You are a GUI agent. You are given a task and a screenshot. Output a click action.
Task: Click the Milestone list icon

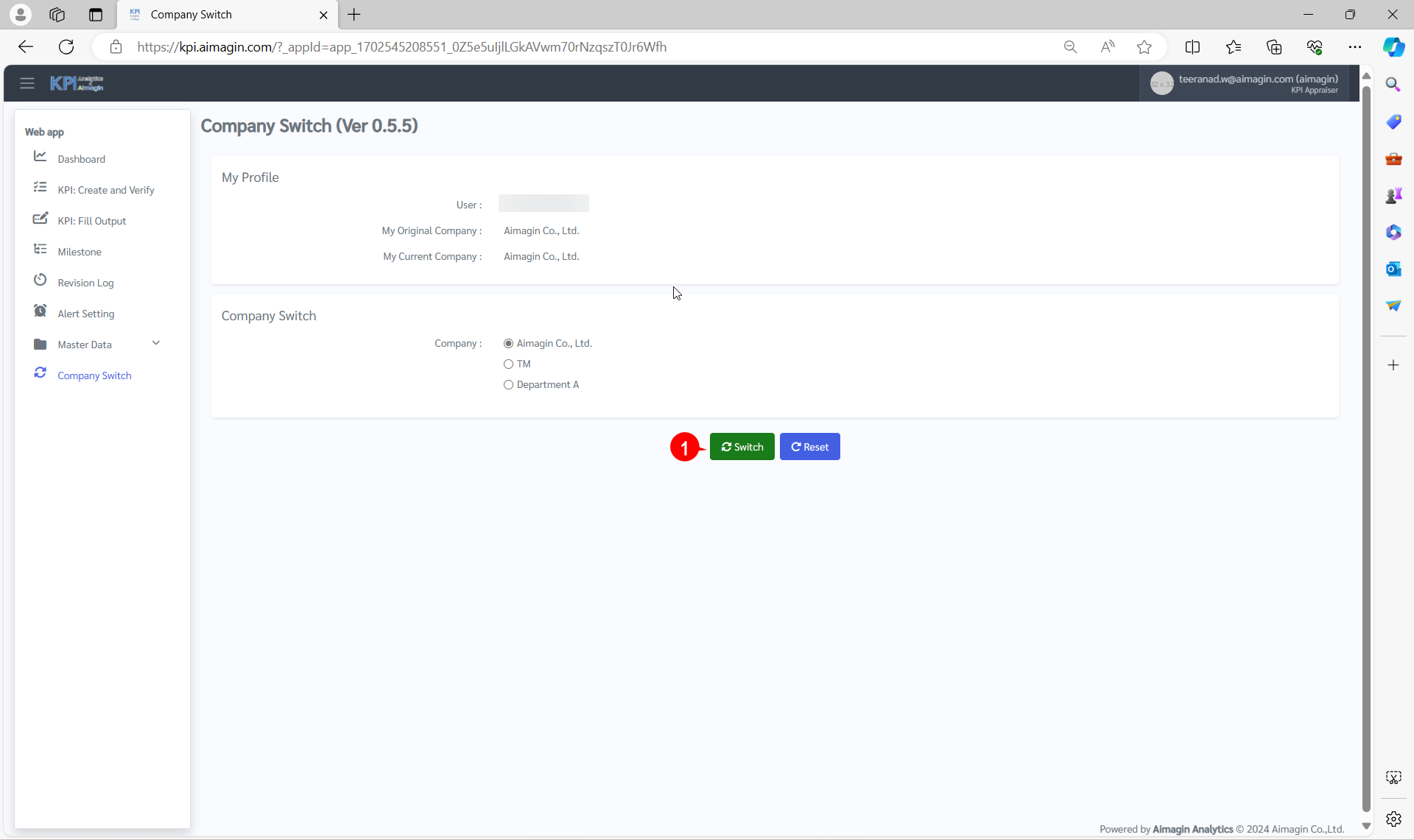click(x=40, y=250)
